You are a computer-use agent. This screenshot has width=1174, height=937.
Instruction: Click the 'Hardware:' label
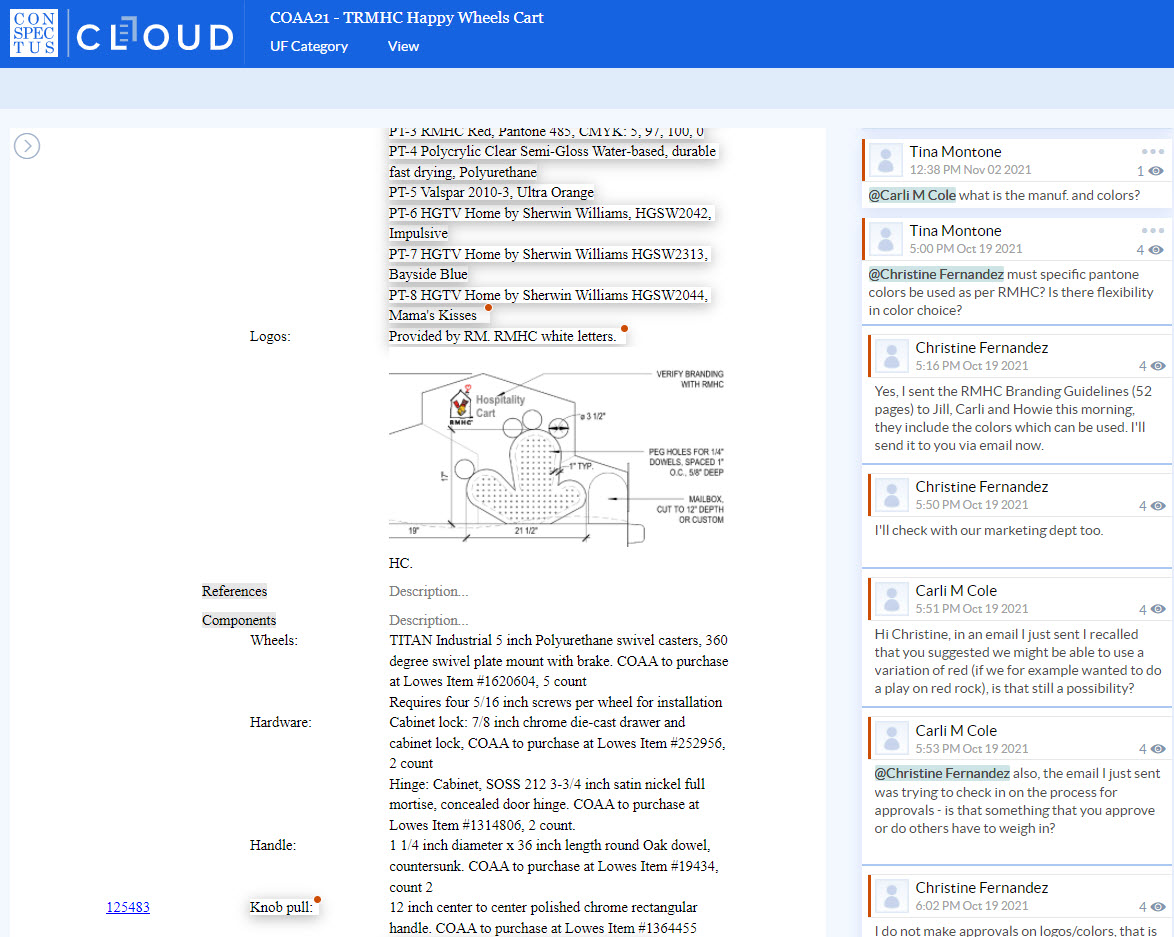click(x=281, y=723)
